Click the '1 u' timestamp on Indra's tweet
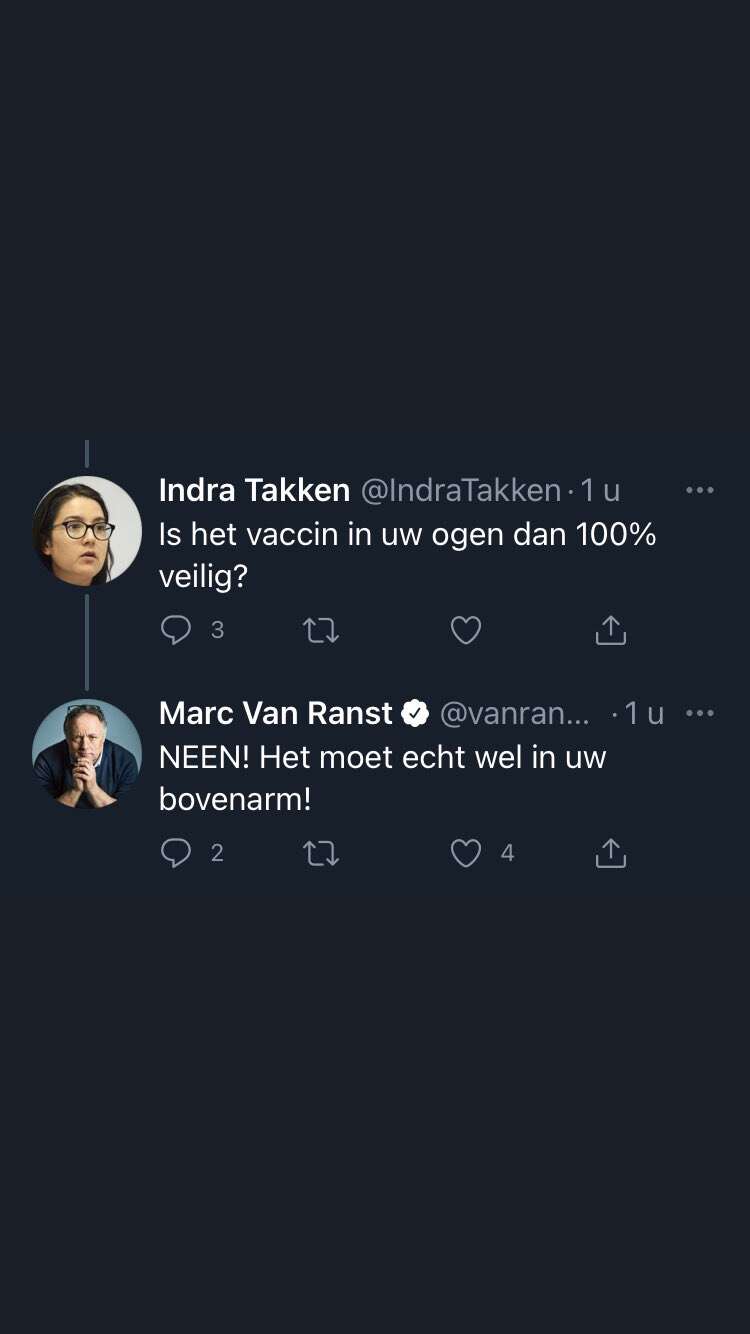Screen dimensions: 750x1334 [x=600, y=490]
